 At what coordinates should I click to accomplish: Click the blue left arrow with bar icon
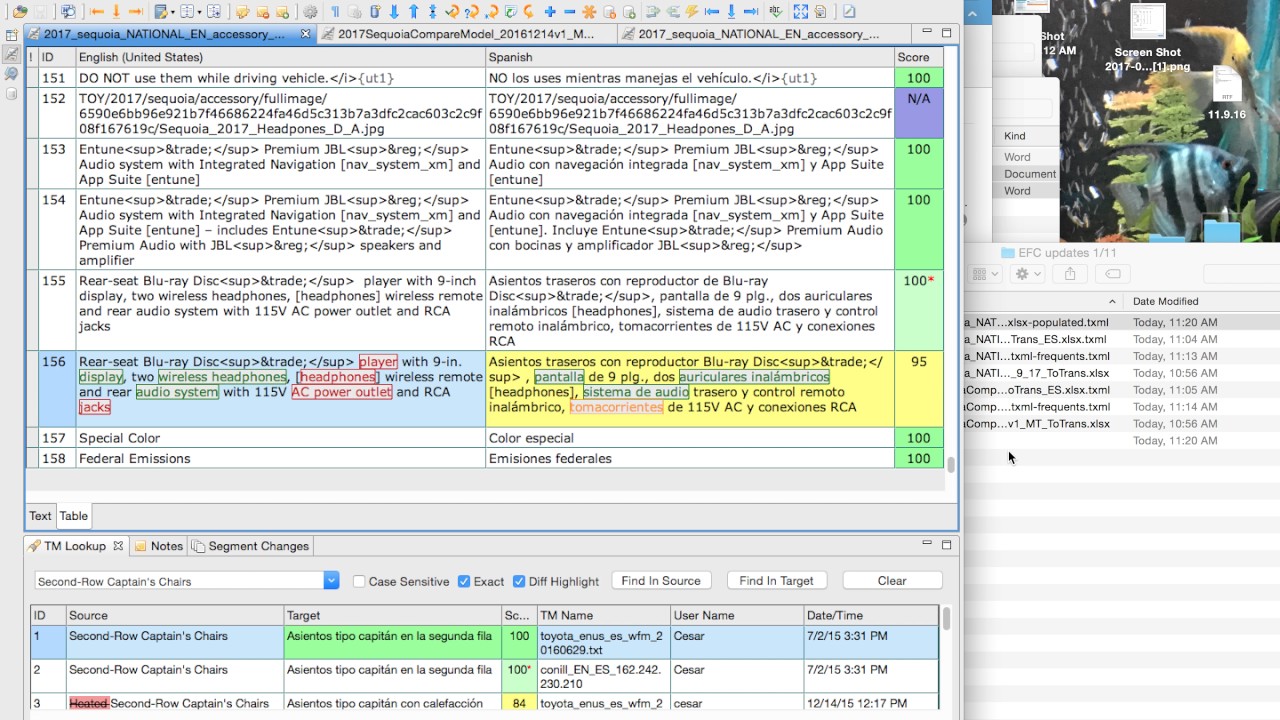click(x=712, y=12)
